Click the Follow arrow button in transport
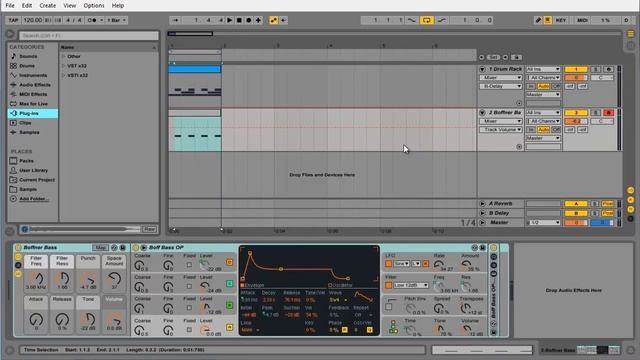Viewport: 640px width, 360px height. (x=176, y=20)
